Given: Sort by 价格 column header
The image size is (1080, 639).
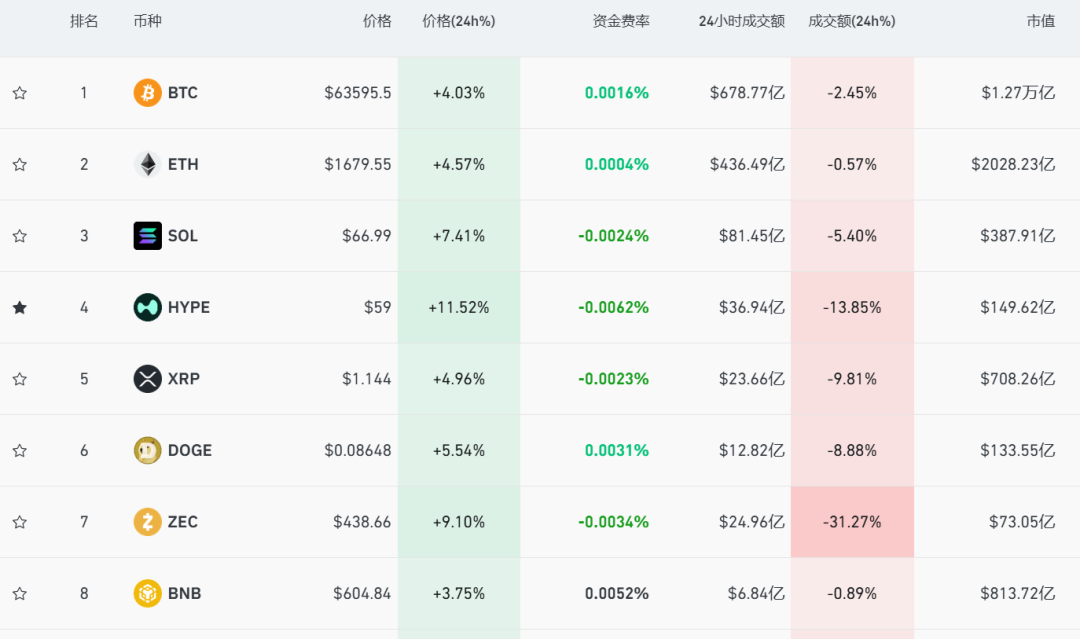Looking at the screenshot, I should [x=377, y=21].
